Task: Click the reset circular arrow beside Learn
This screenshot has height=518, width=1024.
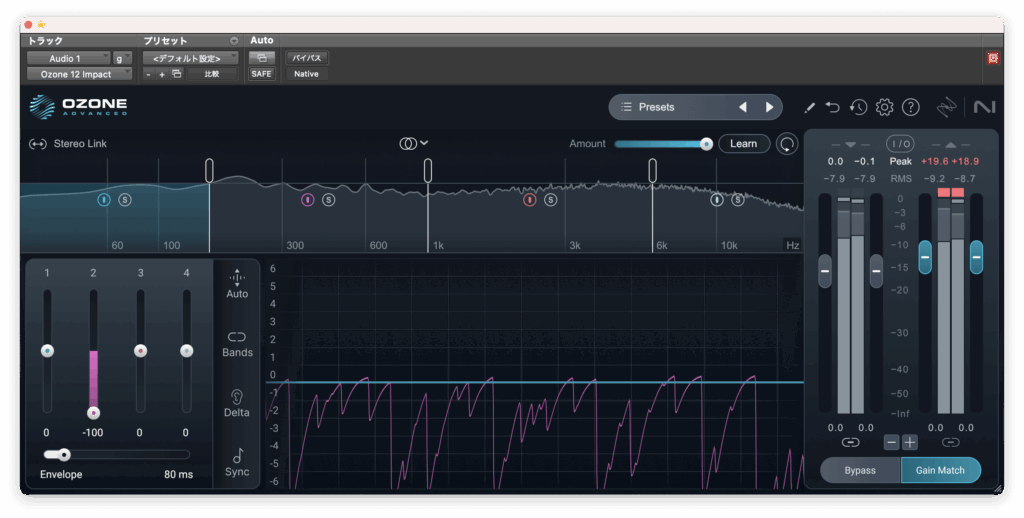Action: tap(788, 144)
